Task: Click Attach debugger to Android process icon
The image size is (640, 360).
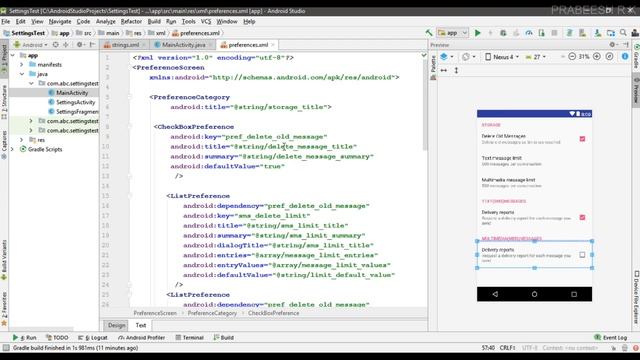Action: click(x=542, y=33)
